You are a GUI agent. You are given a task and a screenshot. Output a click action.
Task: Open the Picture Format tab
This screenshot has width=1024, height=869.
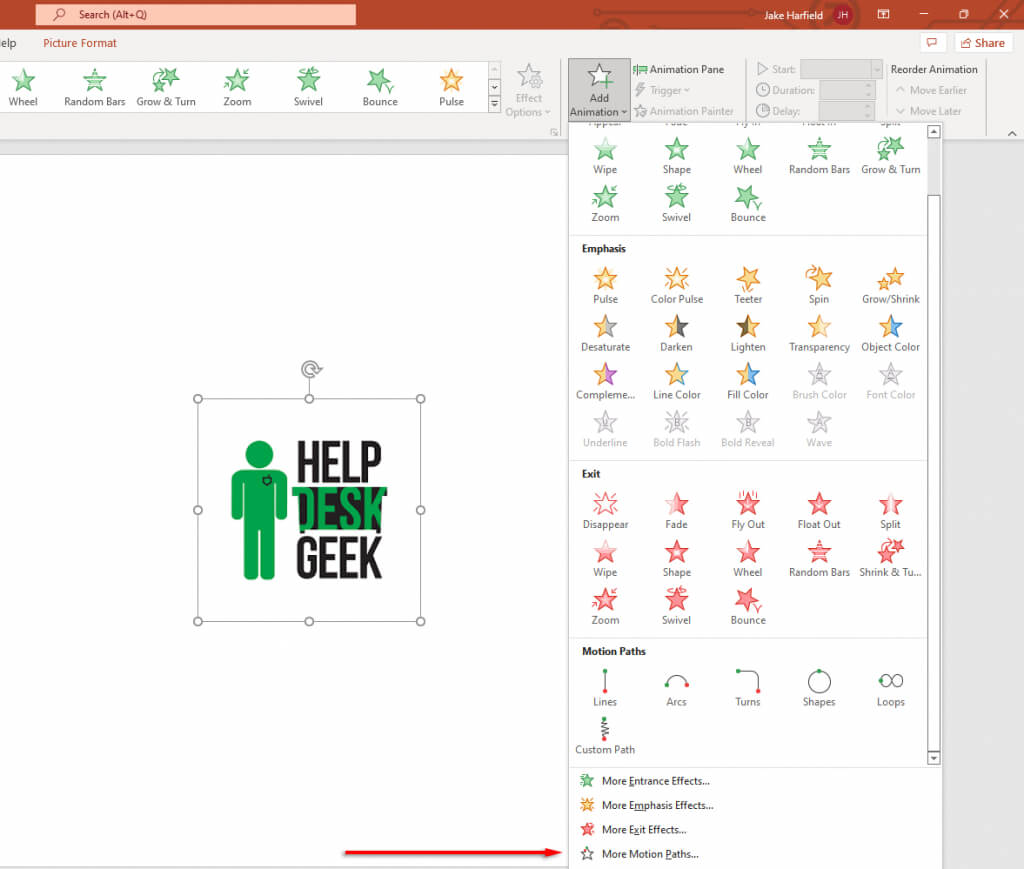click(80, 43)
